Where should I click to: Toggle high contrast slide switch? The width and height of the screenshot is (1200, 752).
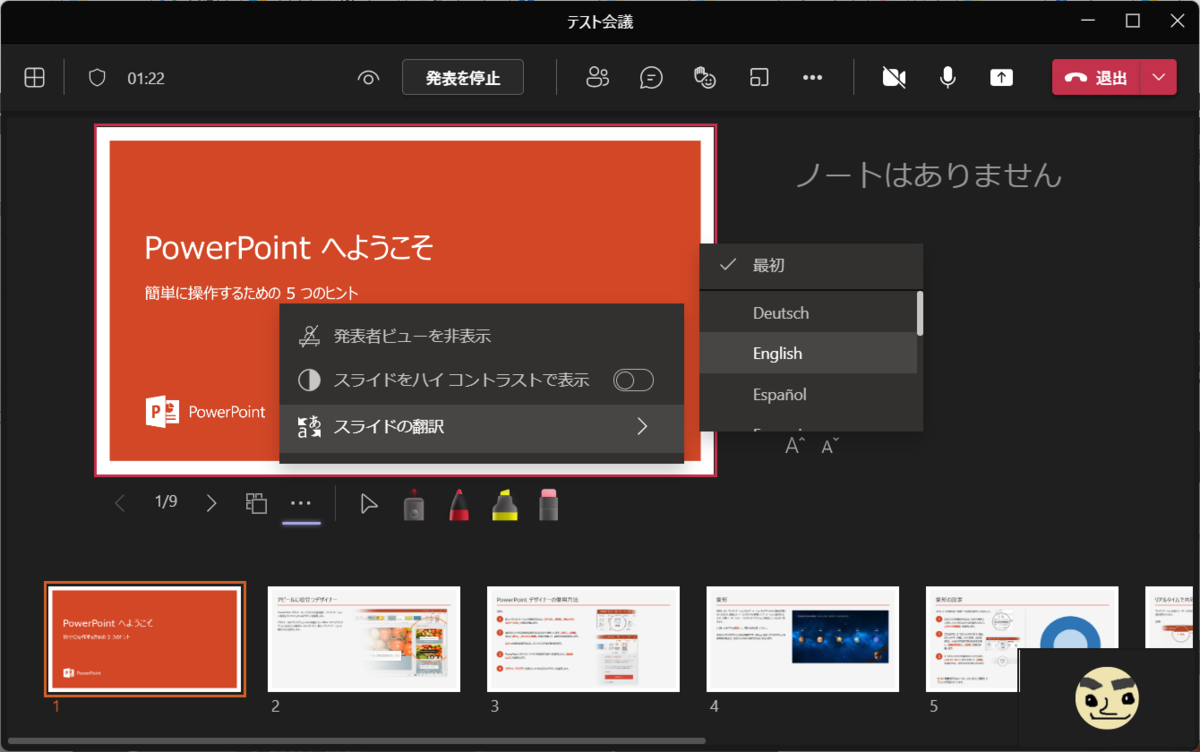point(633,380)
